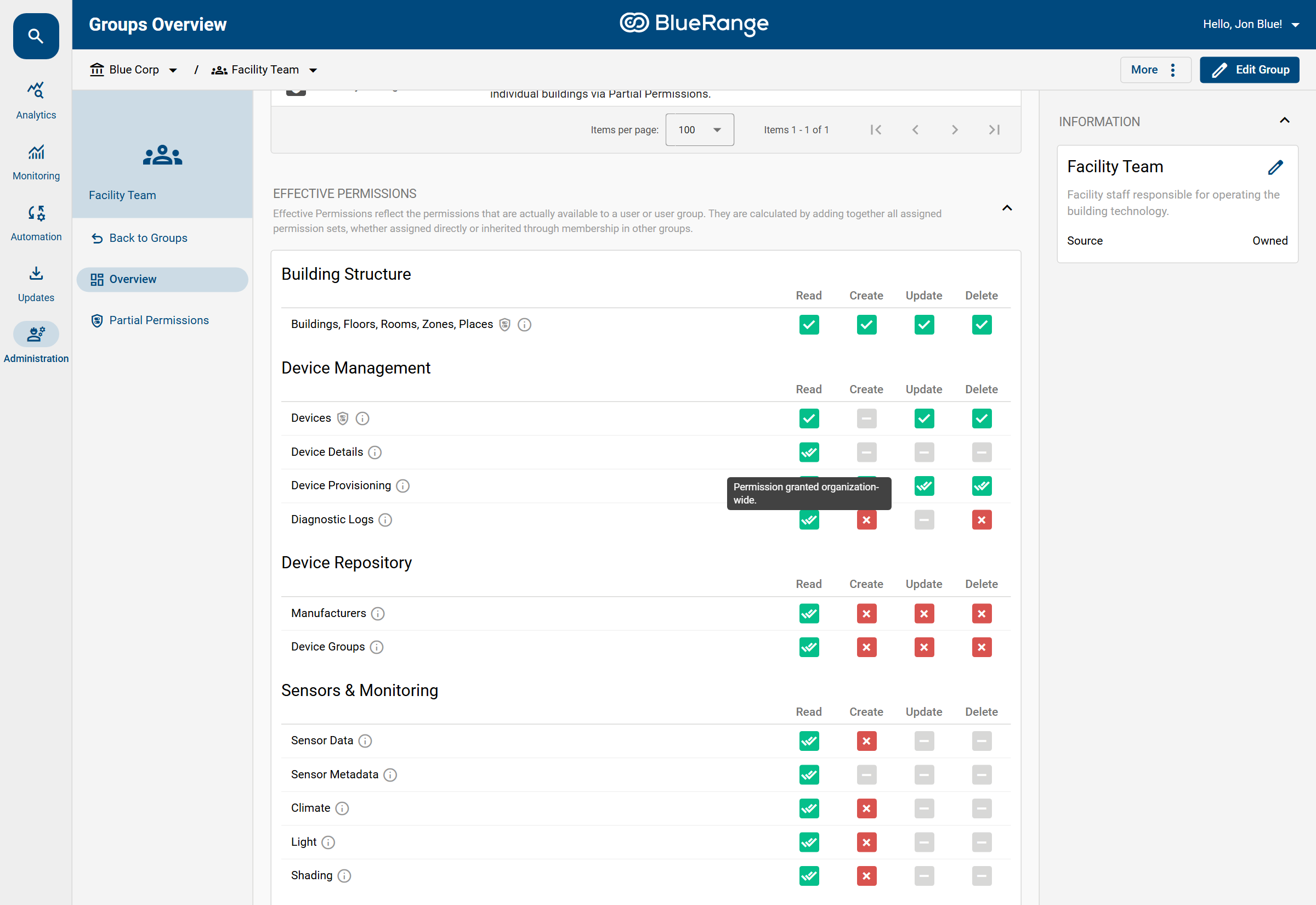Screen dimensions: 1316x905
Task: Click info icon next to Device Groups
Action: tap(376, 647)
